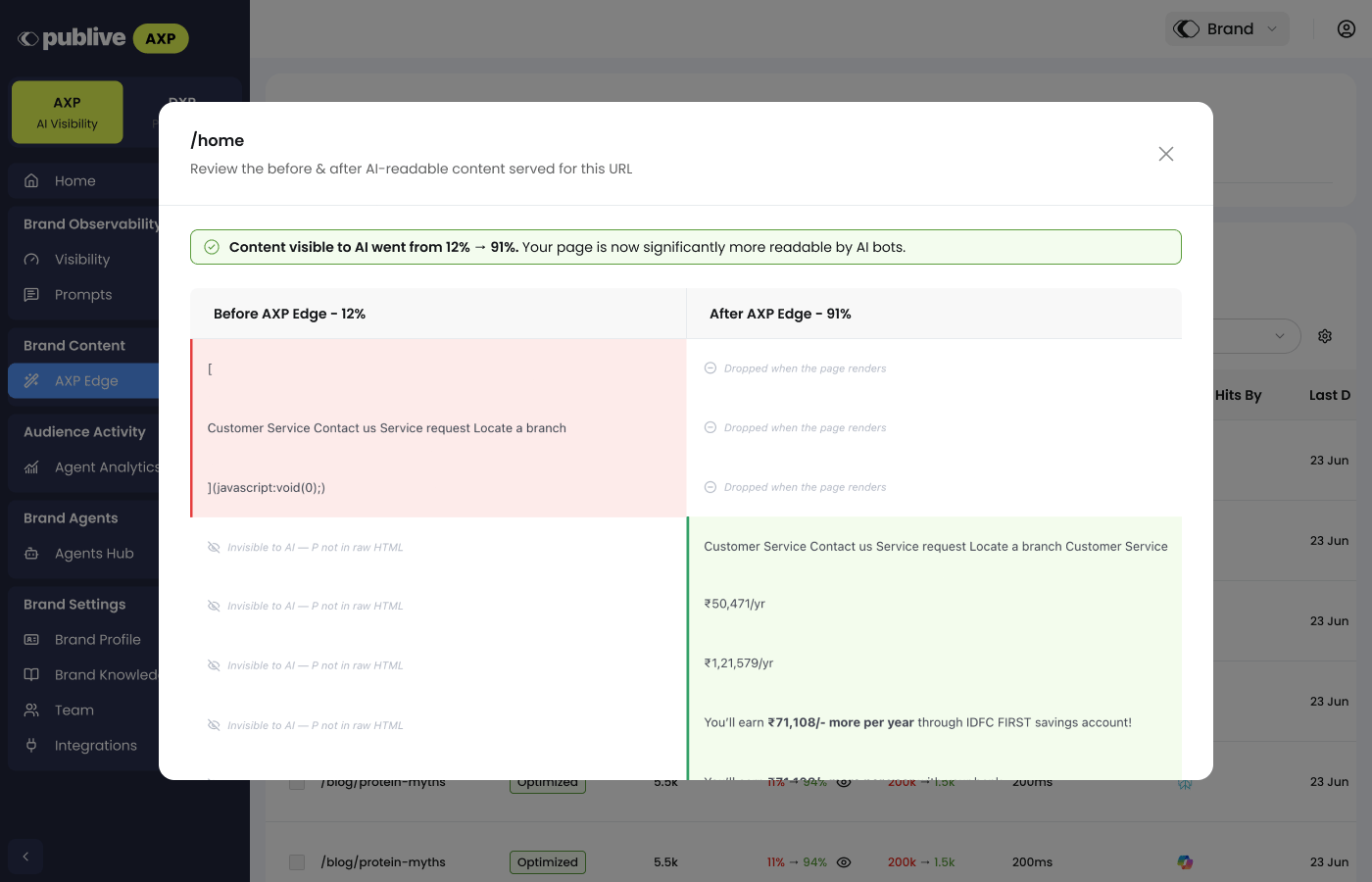Click the ₹1,21,579/yr text
Viewport: 1372px width, 882px height.
pos(739,663)
